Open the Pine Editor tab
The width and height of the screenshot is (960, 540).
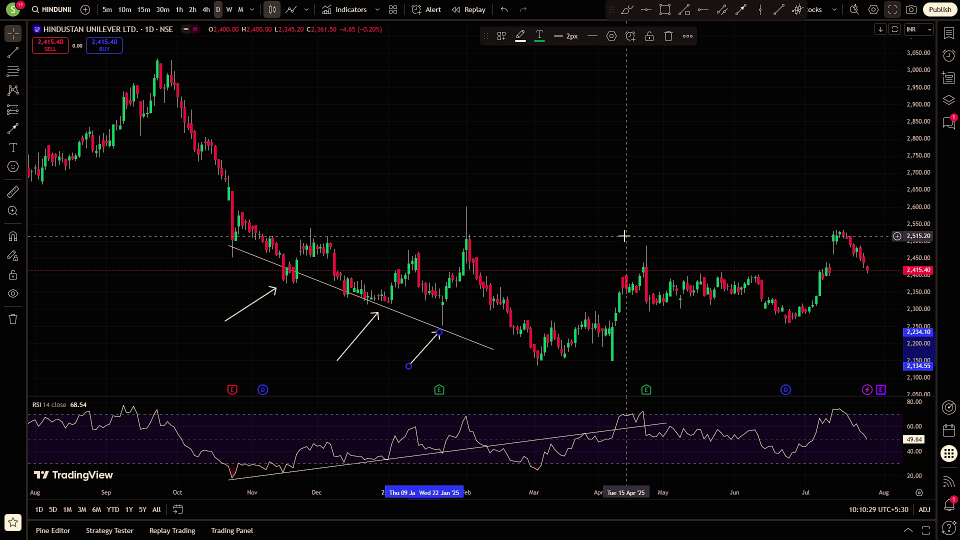53,531
